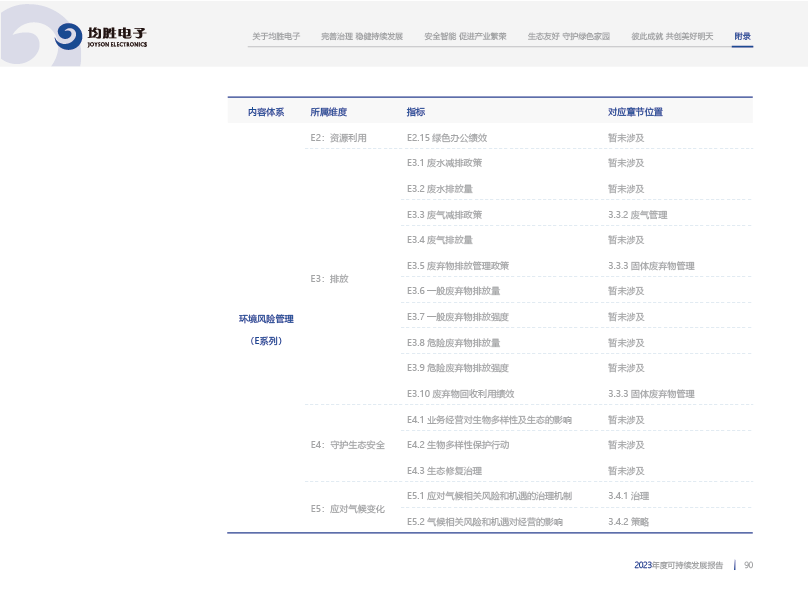This screenshot has height=596, width=808.
Task: Select the 环境风险管理 category cell
Action: coord(266,319)
